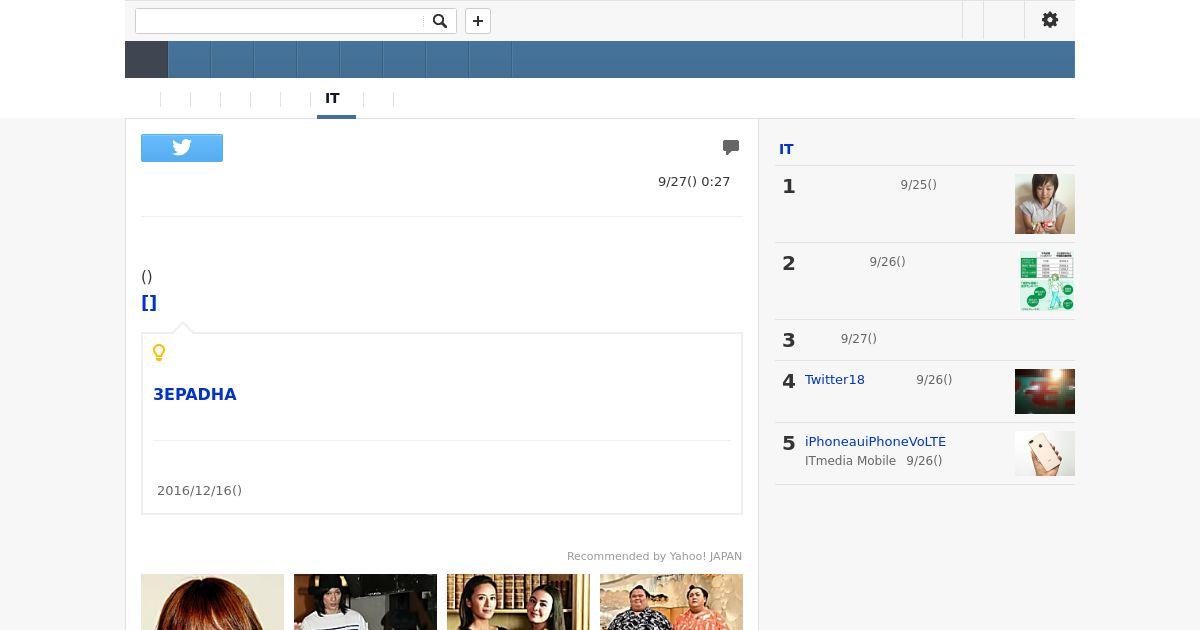The height and width of the screenshot is (630, 1200).
Task: Open comments speech bubble icon
Action: [x=731, y=147]
